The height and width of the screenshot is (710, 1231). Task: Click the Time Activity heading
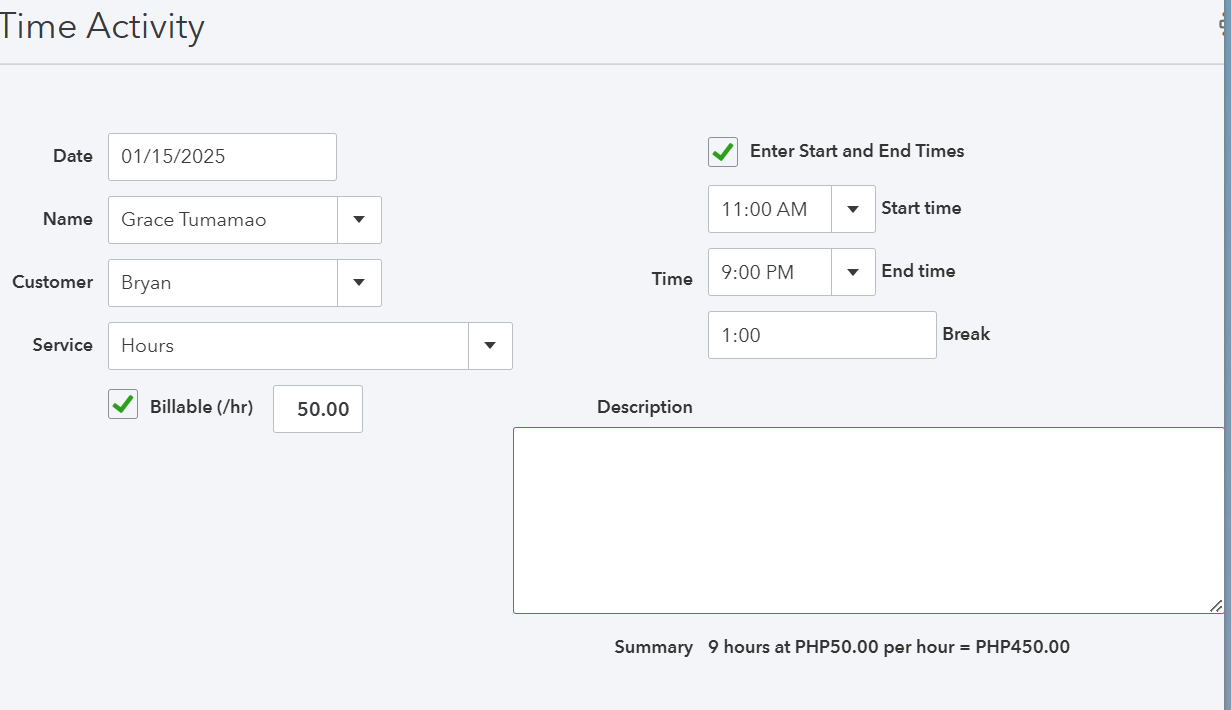click(x=102, y=26)
